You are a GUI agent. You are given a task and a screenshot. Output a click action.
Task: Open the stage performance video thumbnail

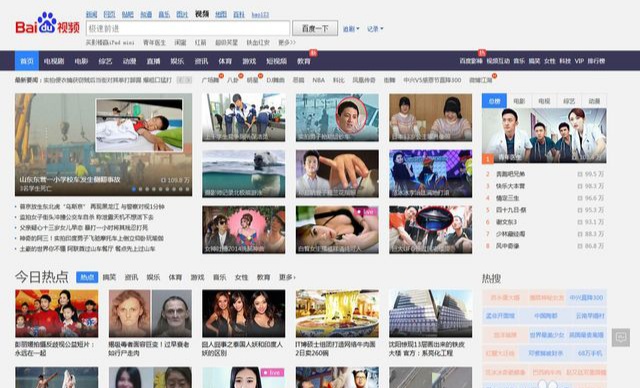tap(431, 173)
